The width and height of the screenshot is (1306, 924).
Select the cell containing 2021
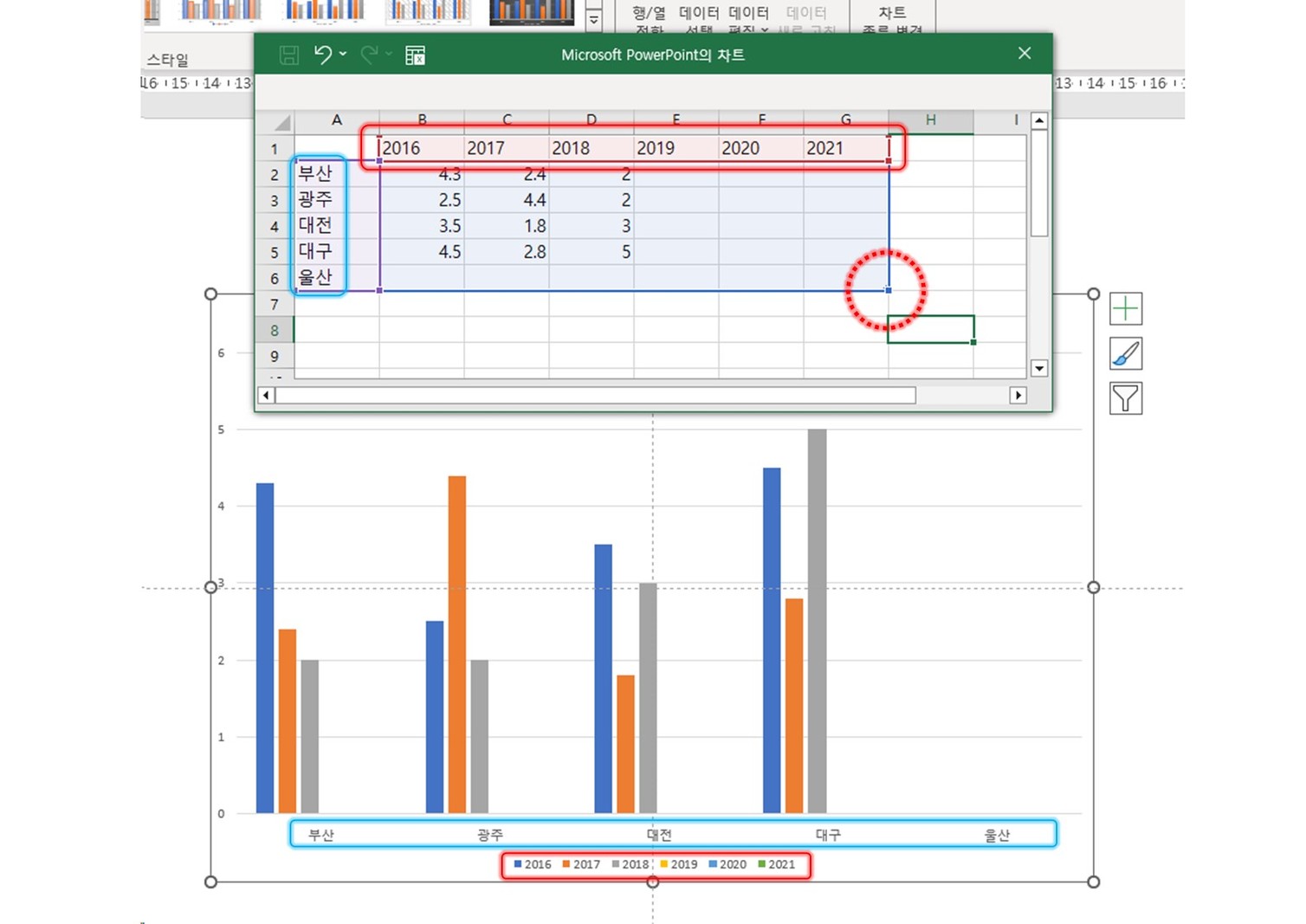(846, 148)
